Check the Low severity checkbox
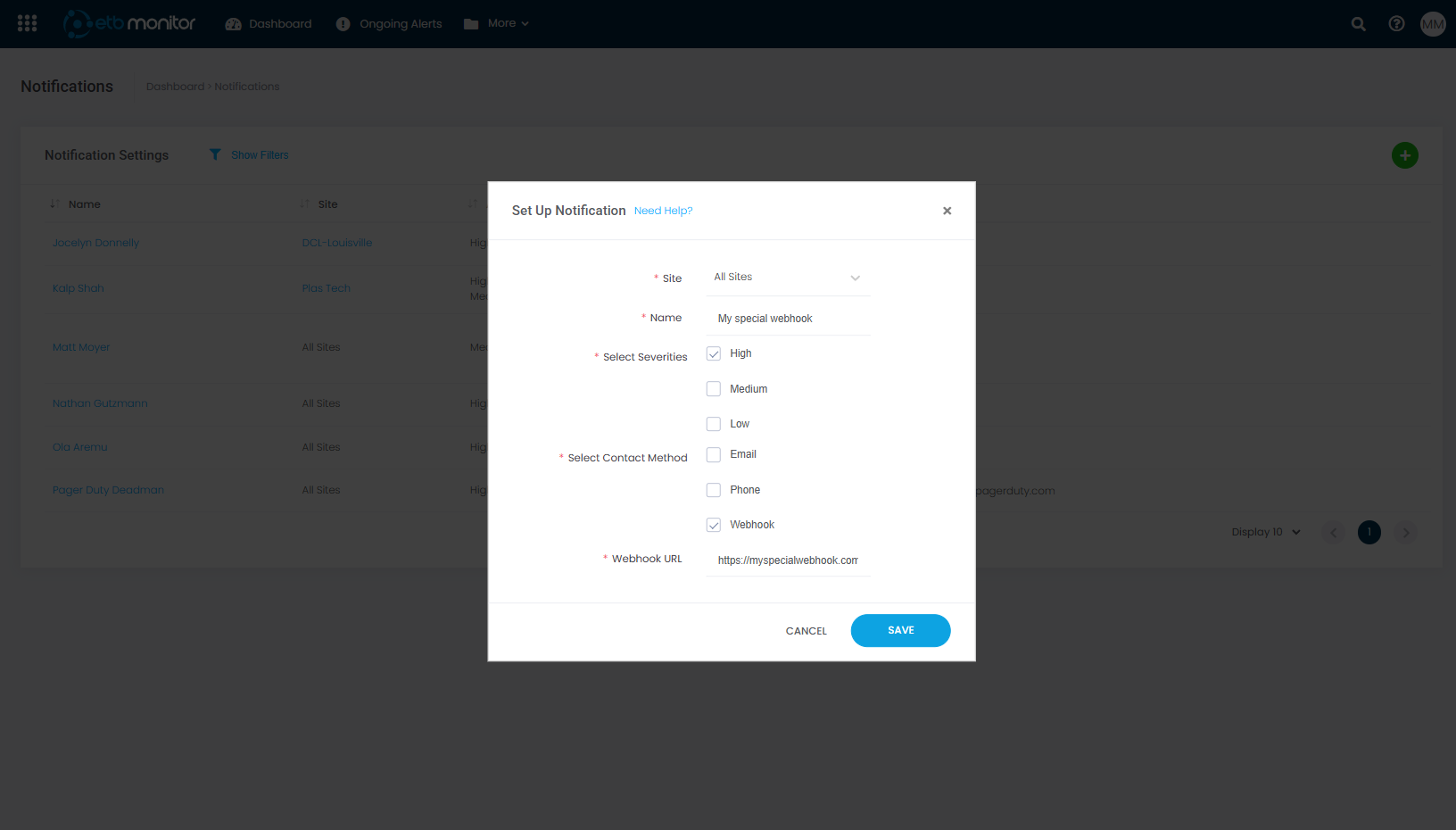 [x=714, y=424]
